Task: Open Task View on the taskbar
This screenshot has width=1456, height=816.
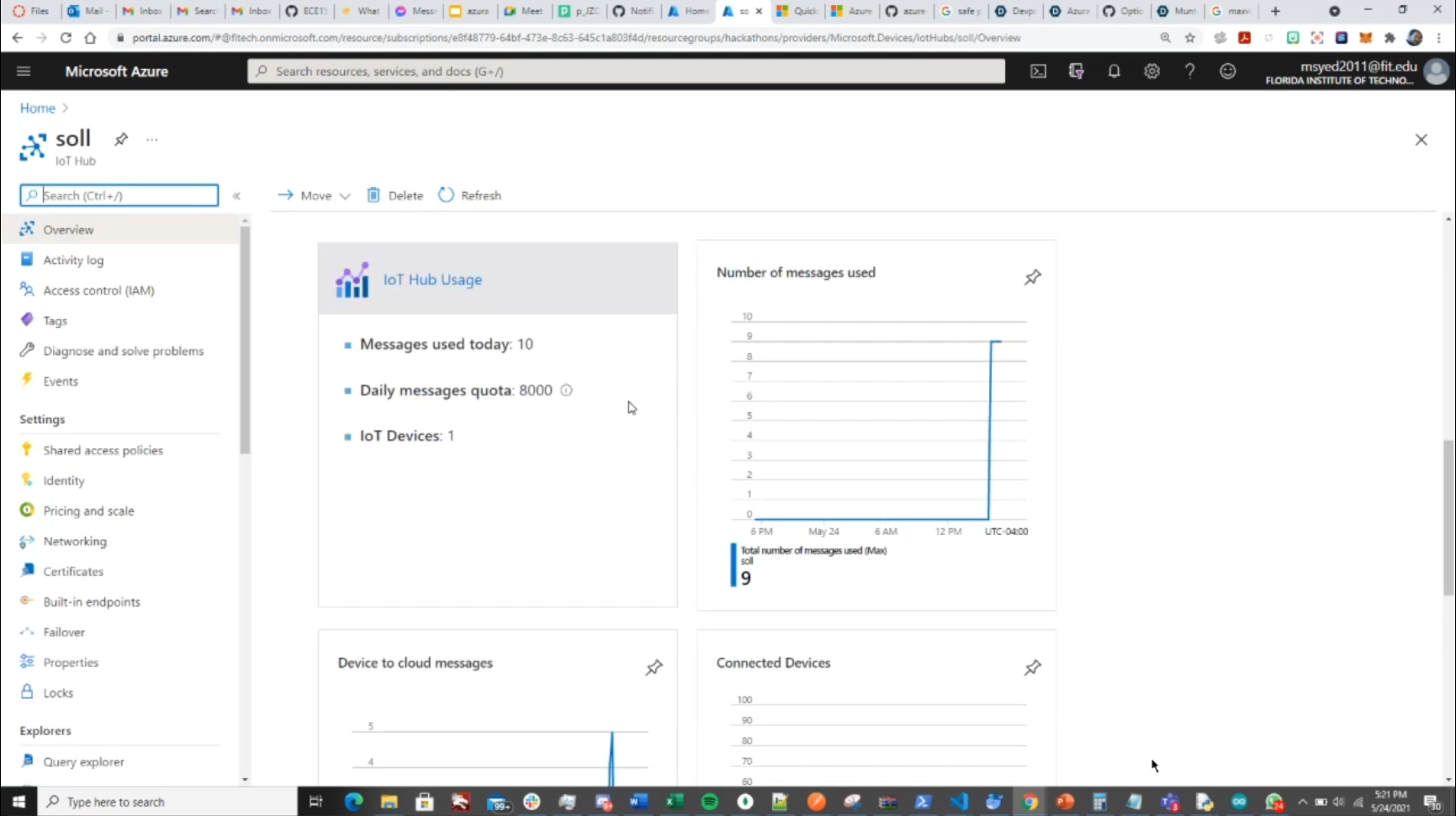Action: (315, 802)
